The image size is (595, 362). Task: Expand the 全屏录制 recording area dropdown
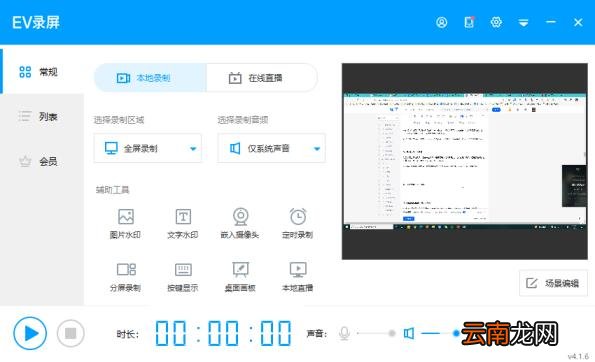tap(148, 148)
